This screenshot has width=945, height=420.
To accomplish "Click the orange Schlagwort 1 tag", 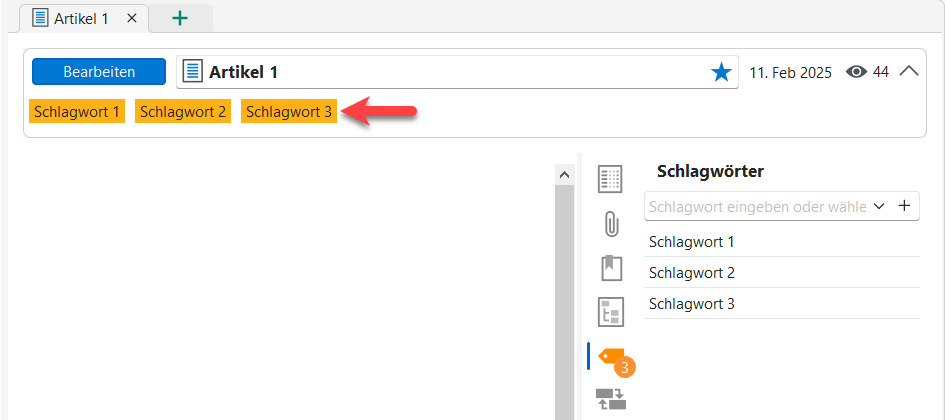I will 77,111.
